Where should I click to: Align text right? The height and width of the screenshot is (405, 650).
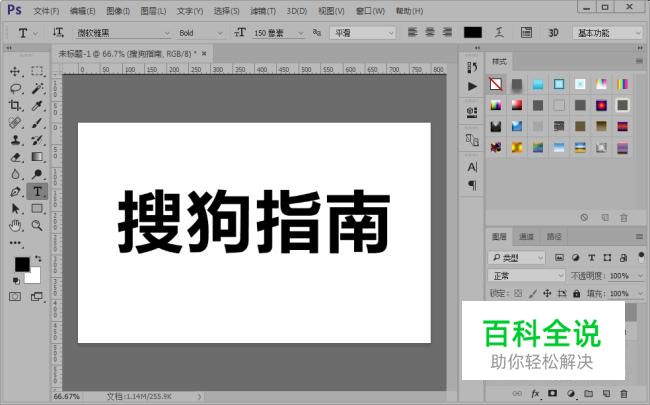pyautogui.click(x=447, y=32)
